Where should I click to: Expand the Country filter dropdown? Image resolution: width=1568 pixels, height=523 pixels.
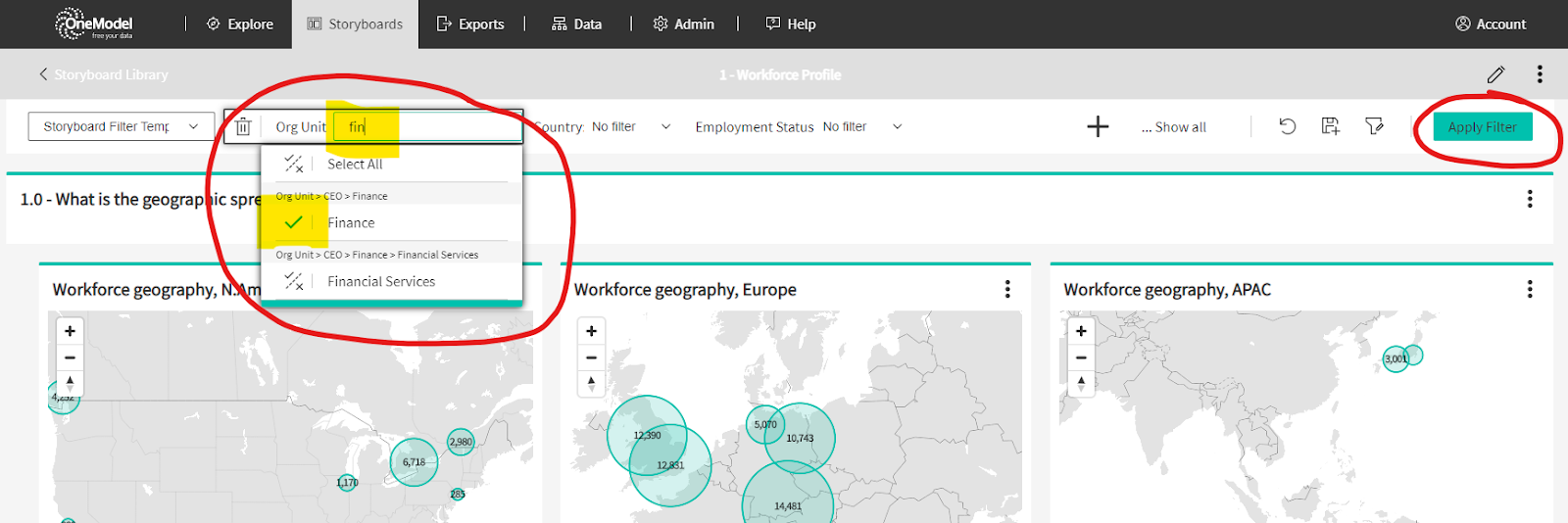665,126
